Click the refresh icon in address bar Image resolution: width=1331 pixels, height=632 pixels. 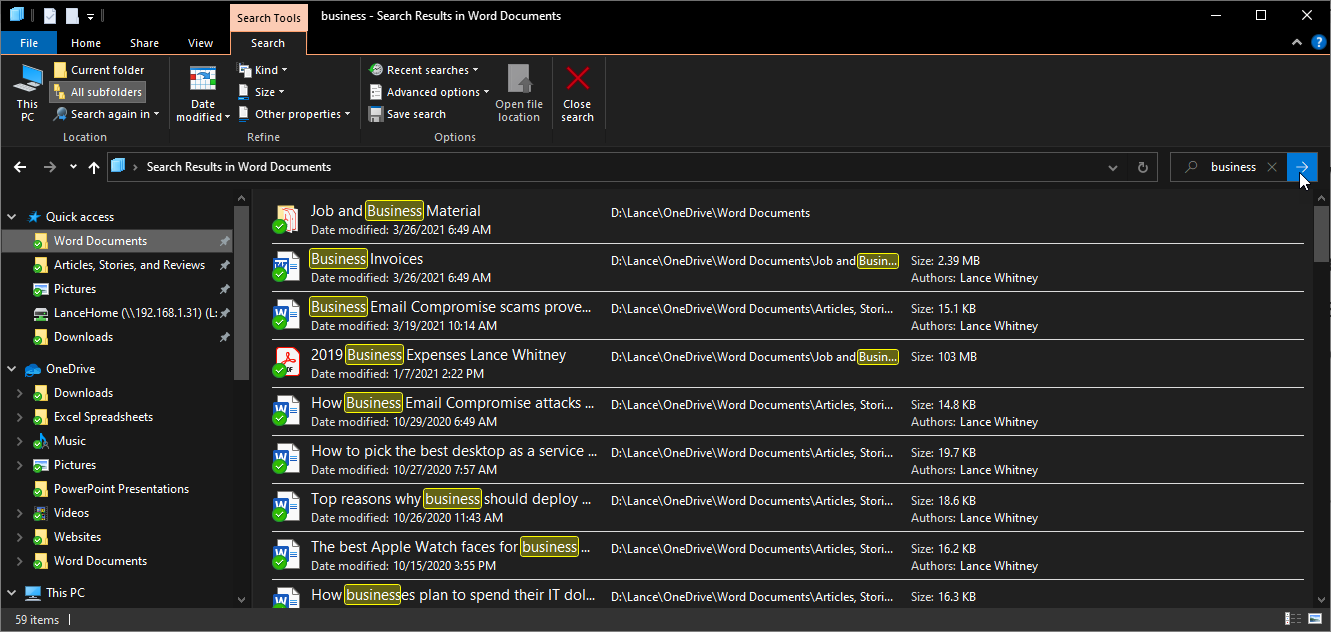click(x=1142, y=167)
